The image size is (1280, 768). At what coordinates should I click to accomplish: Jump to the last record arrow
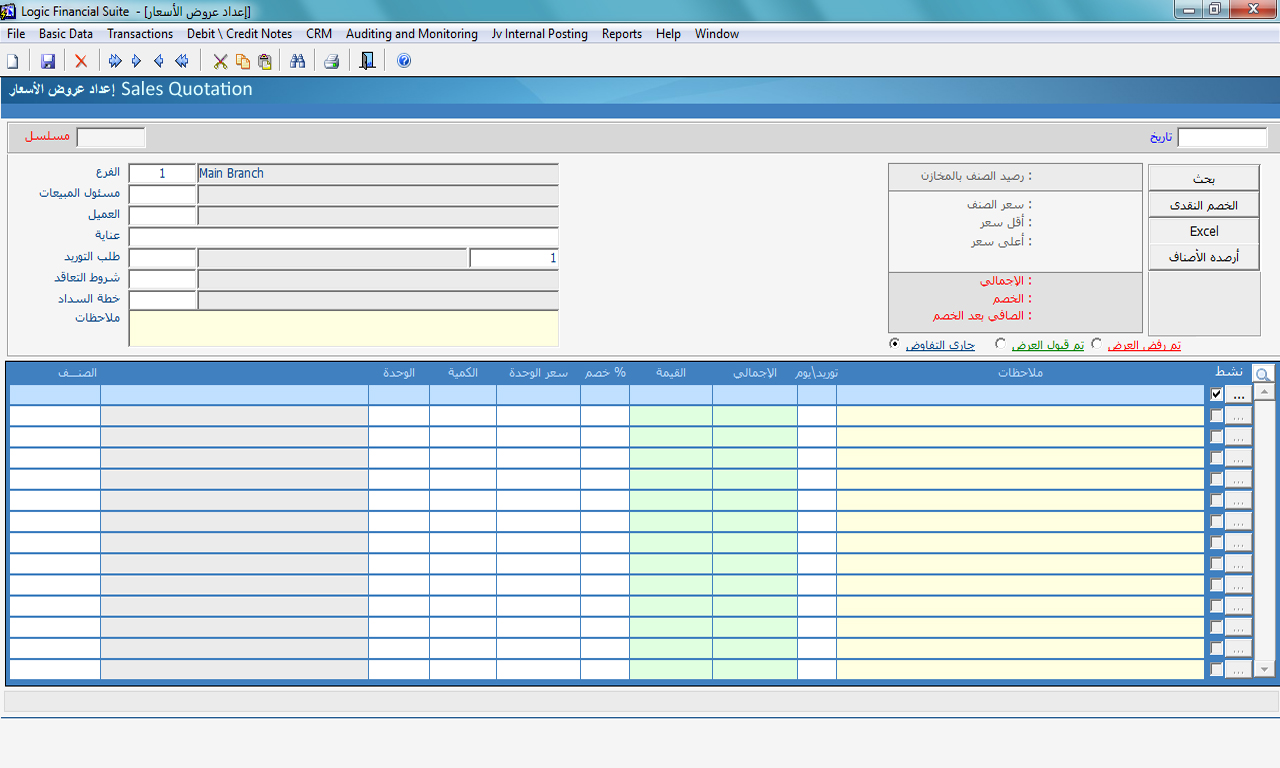tap(114, 62)
